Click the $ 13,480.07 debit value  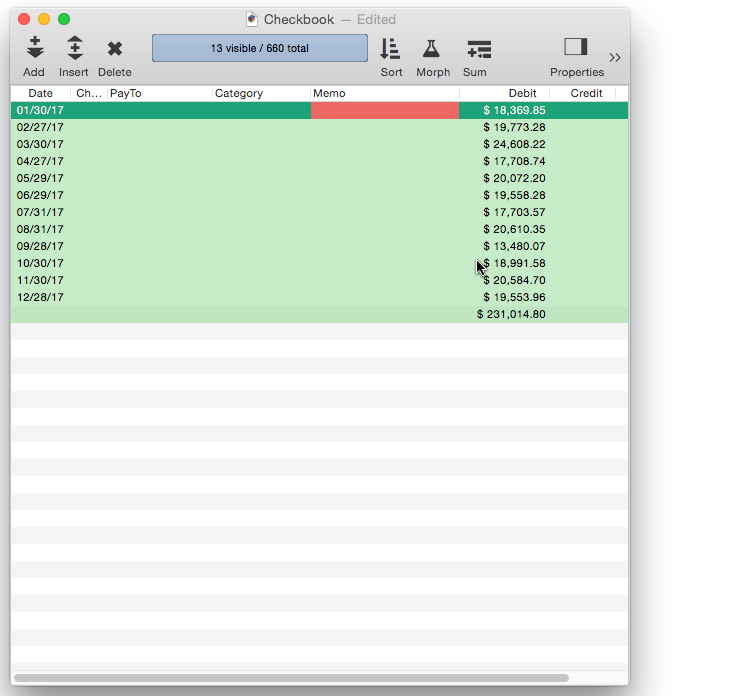514,246
